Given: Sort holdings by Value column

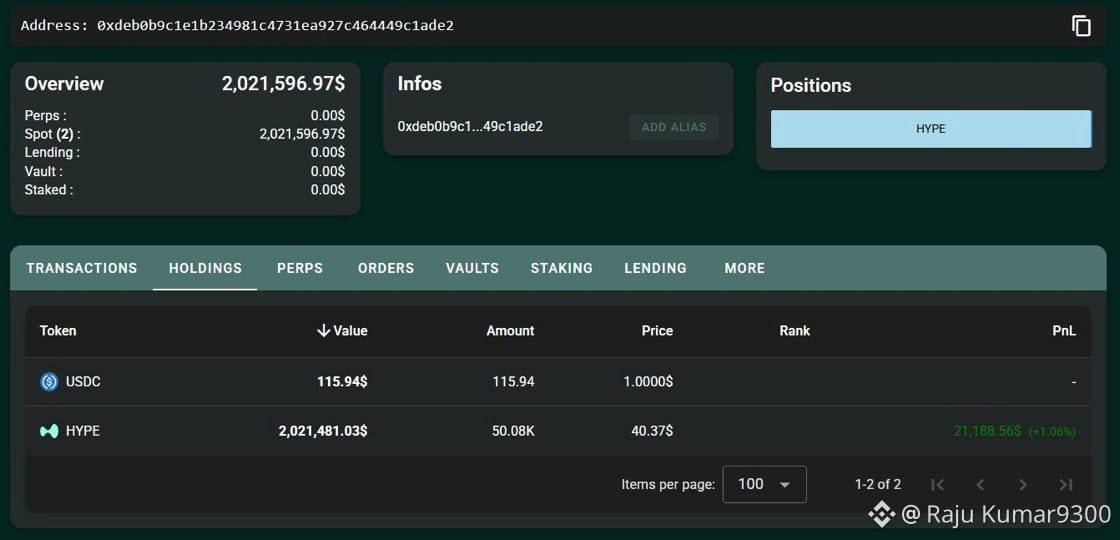Looking at the screenshot, I should tap(350, 331).
